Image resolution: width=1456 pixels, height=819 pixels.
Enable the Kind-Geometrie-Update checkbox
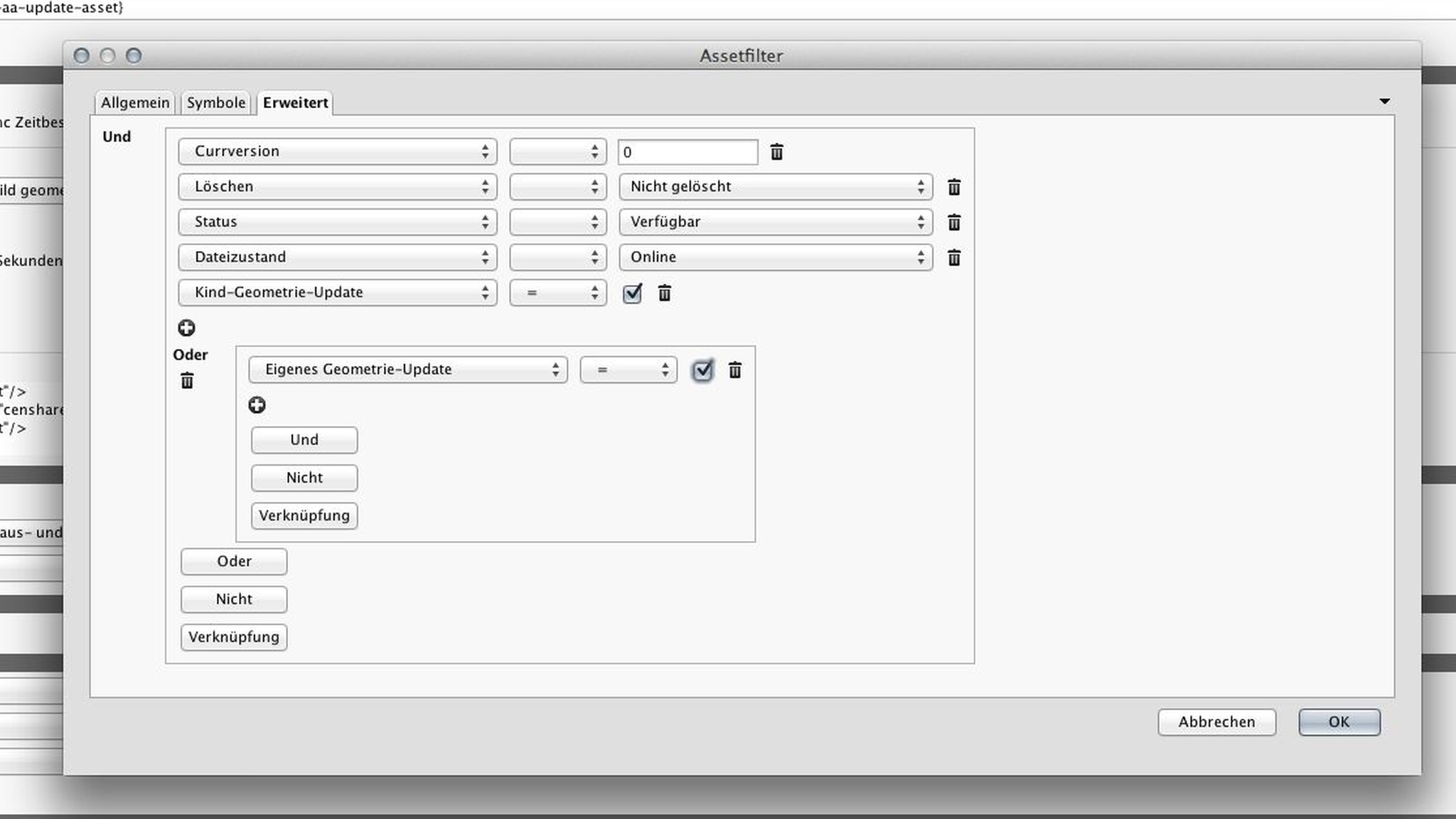[x=632, y=293]
